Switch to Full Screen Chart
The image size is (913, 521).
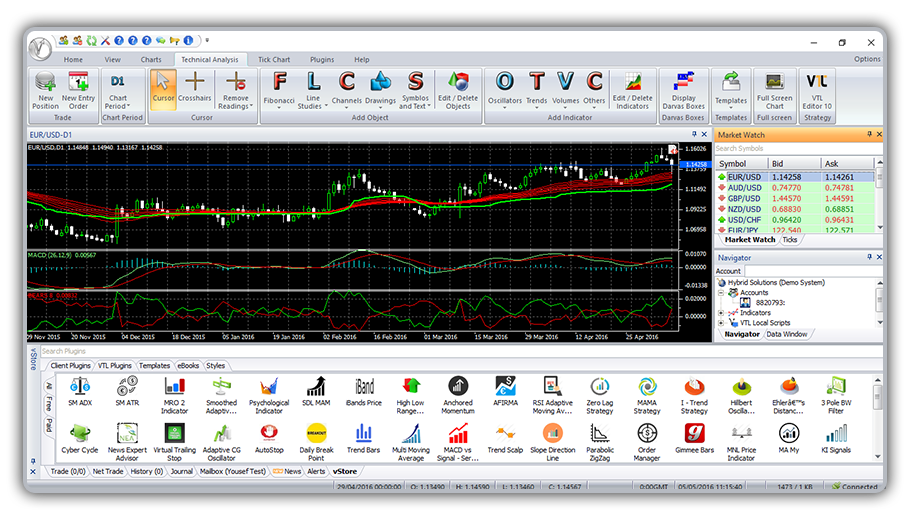pyautogui.click(x=774, y=90)
